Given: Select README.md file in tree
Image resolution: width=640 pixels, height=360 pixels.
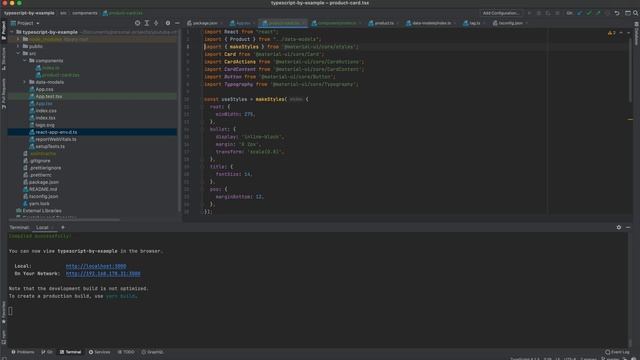Looking at the screenshot, I should (x=43, y=189).
